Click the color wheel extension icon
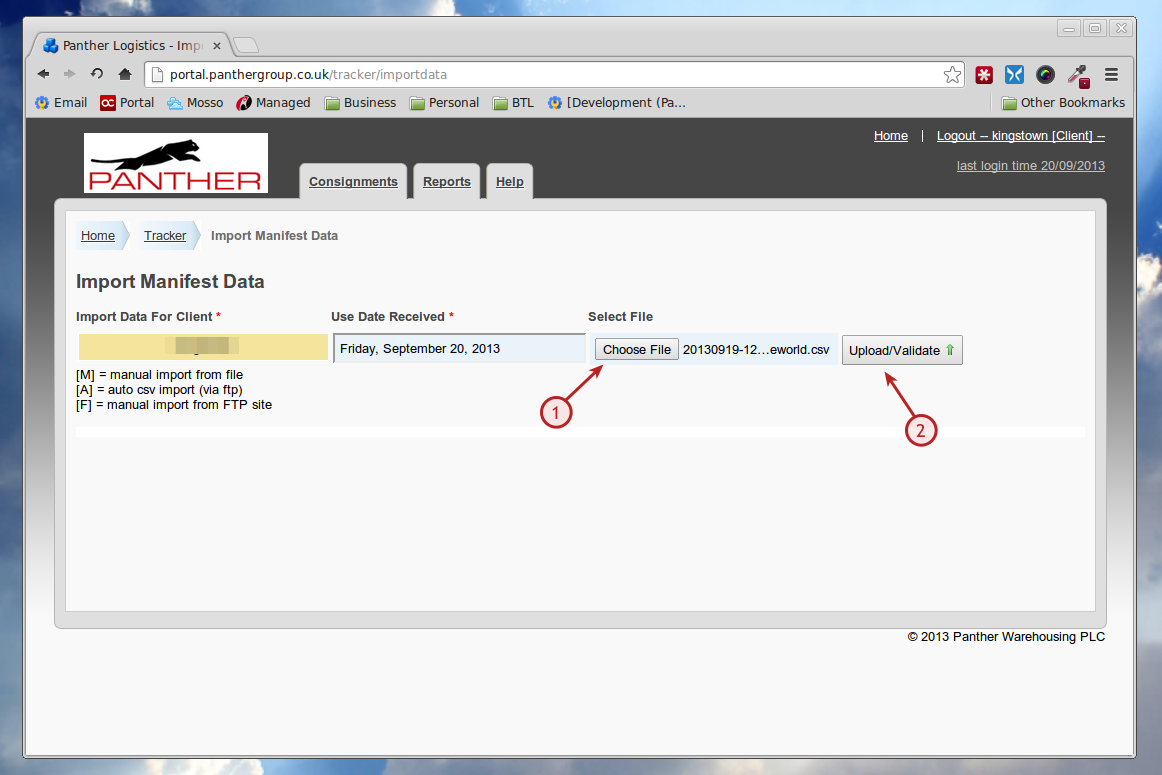 tap(1045, 74)
